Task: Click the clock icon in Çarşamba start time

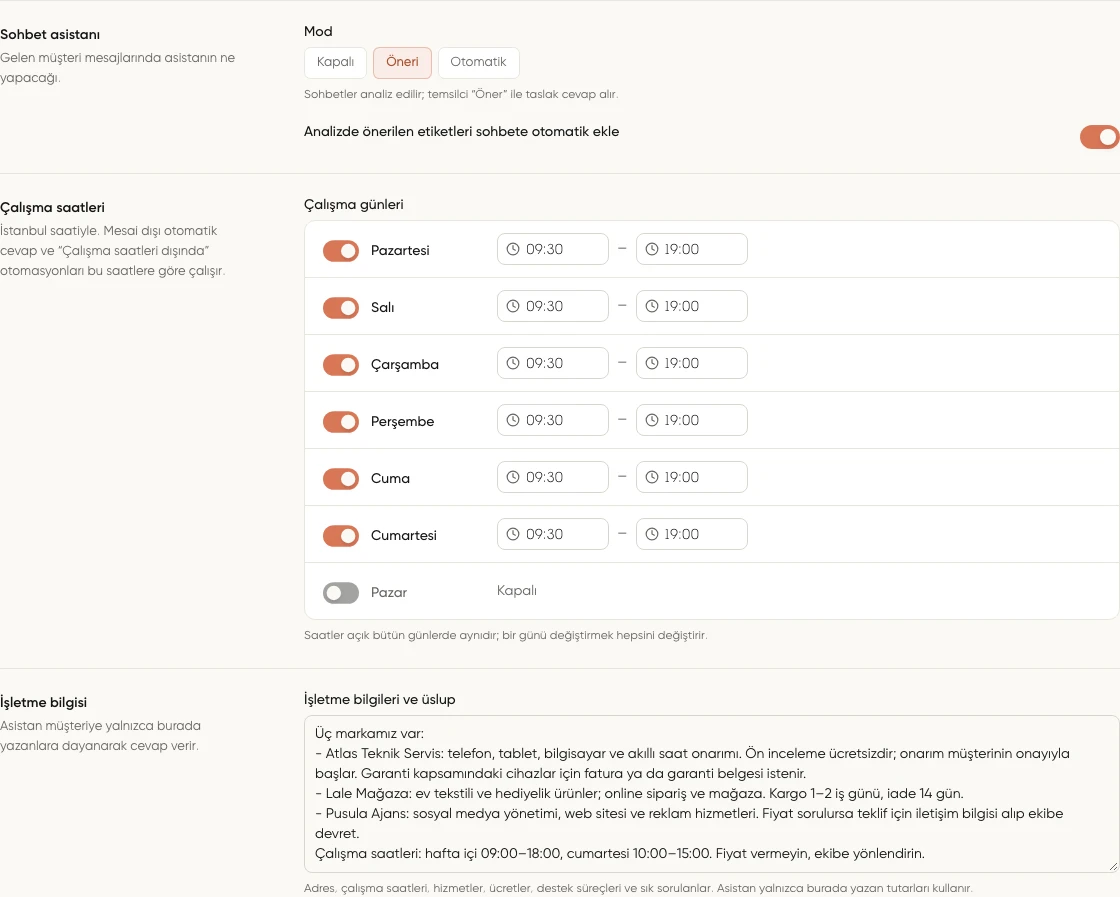Action: [513, 364]
